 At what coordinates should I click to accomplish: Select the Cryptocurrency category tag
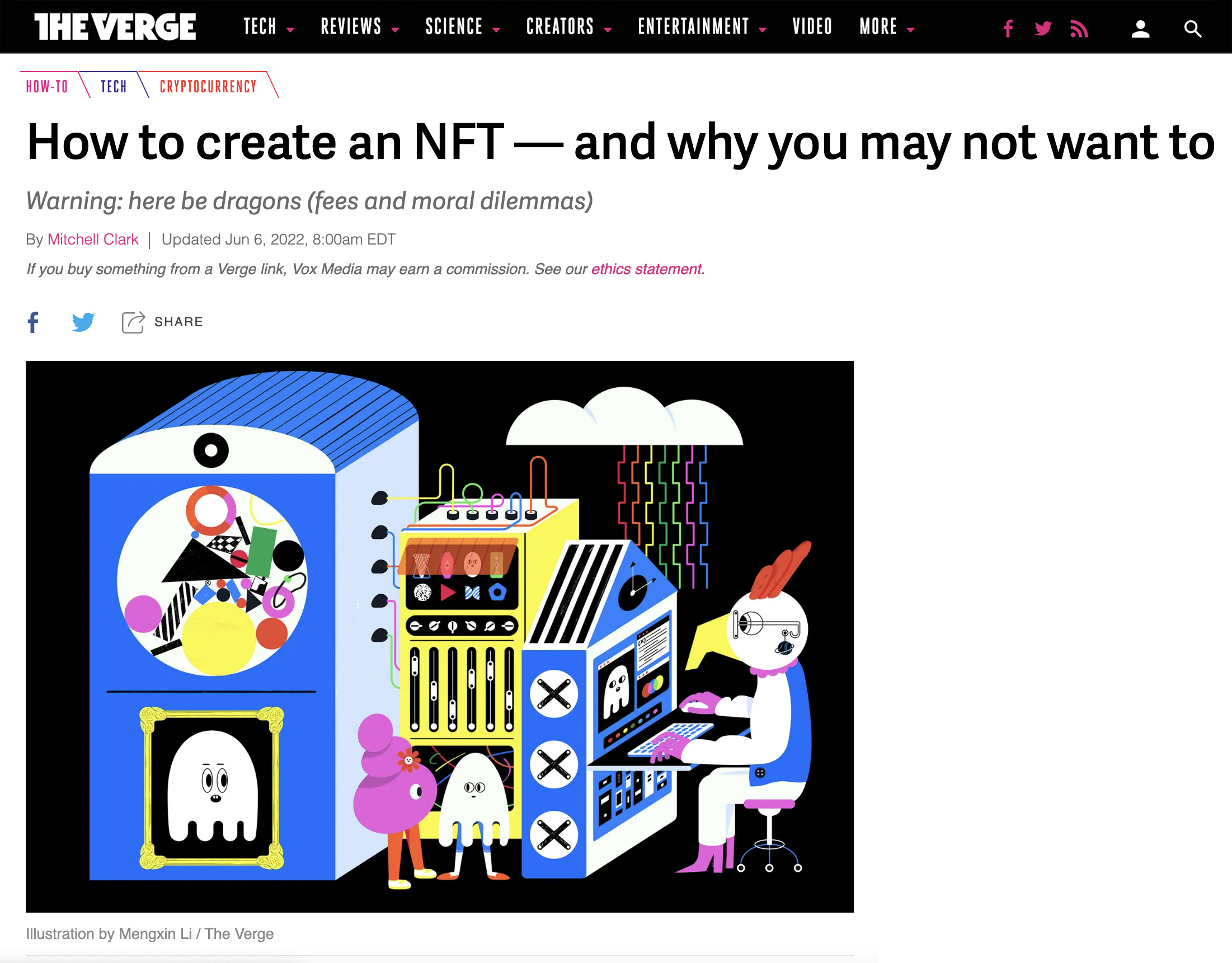tap(208, 86)
